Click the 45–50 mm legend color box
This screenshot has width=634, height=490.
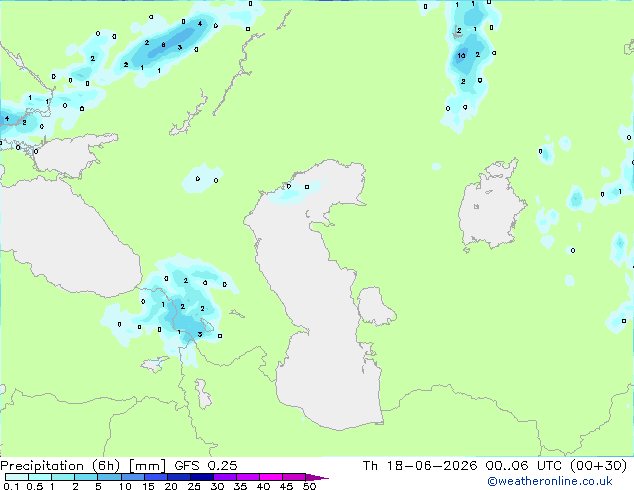coord(294,477)
